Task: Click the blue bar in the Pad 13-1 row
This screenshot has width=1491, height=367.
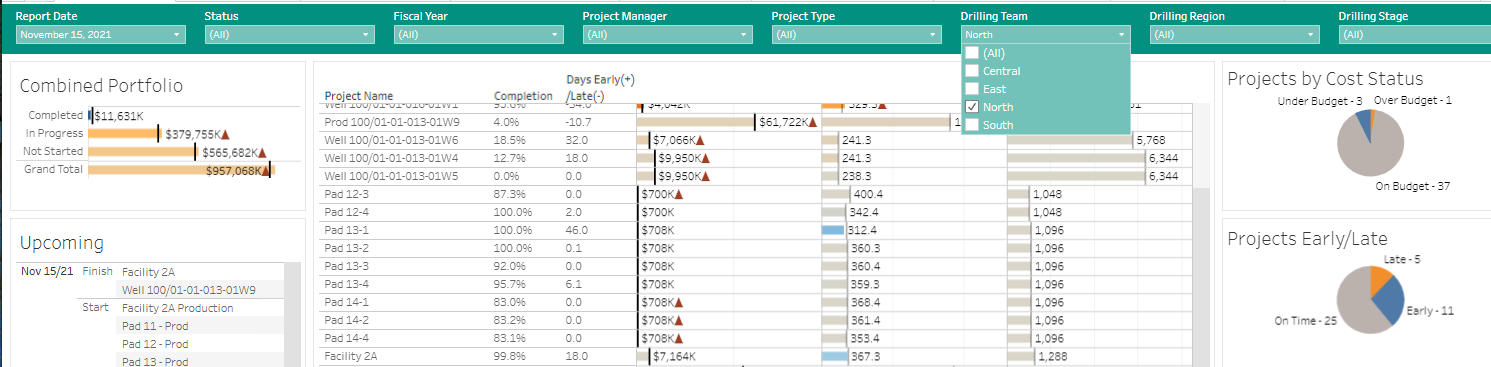Action: [x=833, y=230]
